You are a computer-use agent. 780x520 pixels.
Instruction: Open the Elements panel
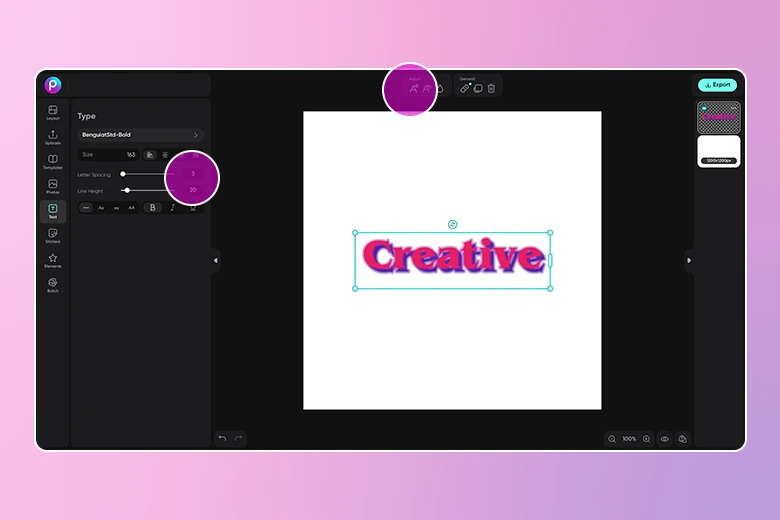(x=53, y=260)
